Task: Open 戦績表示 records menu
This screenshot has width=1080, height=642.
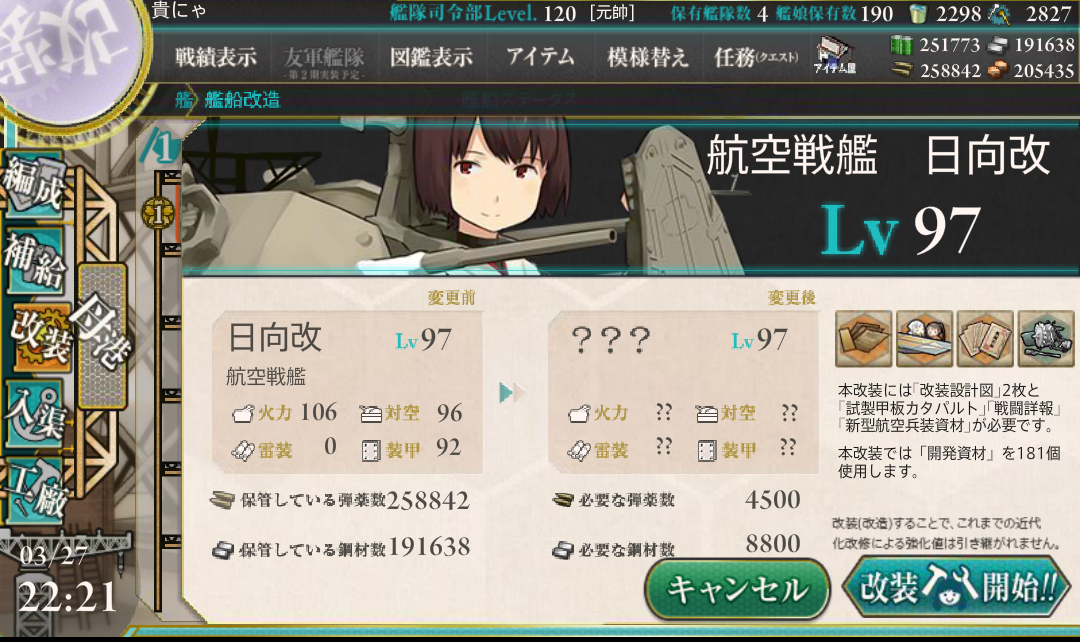Action: tap(216, 57)
